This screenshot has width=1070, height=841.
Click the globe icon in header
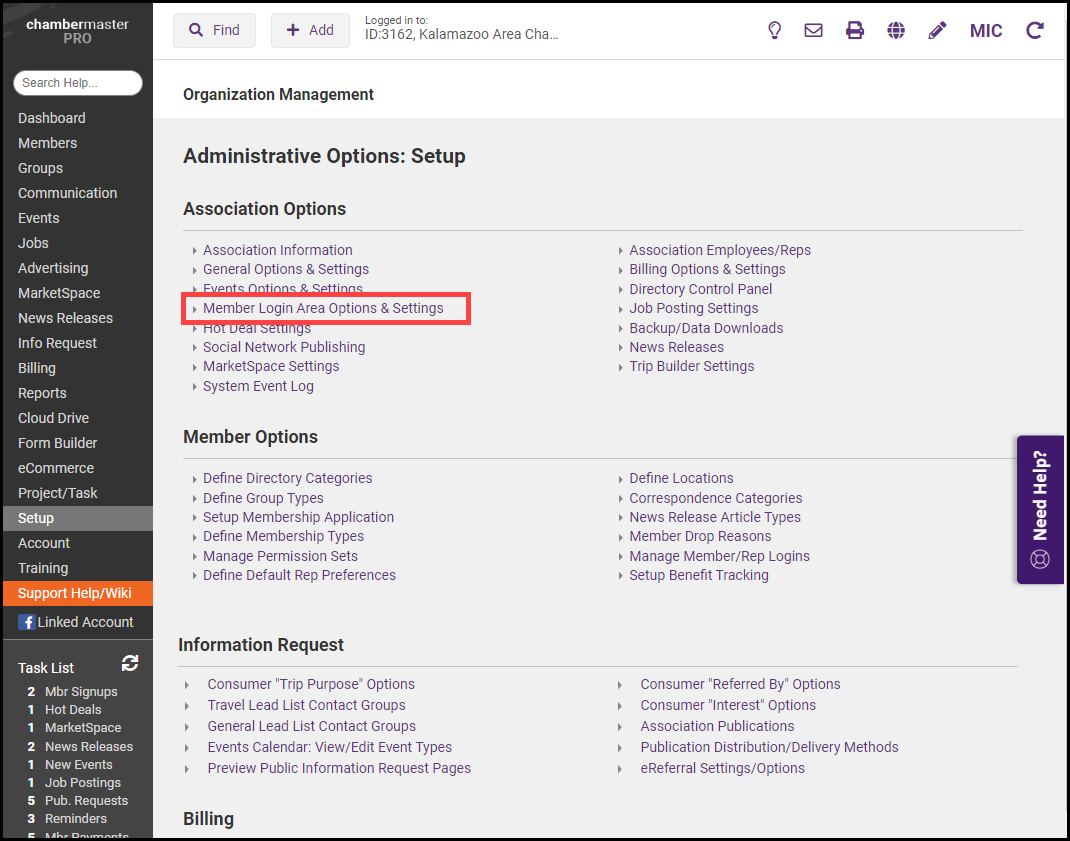point(896,30)
